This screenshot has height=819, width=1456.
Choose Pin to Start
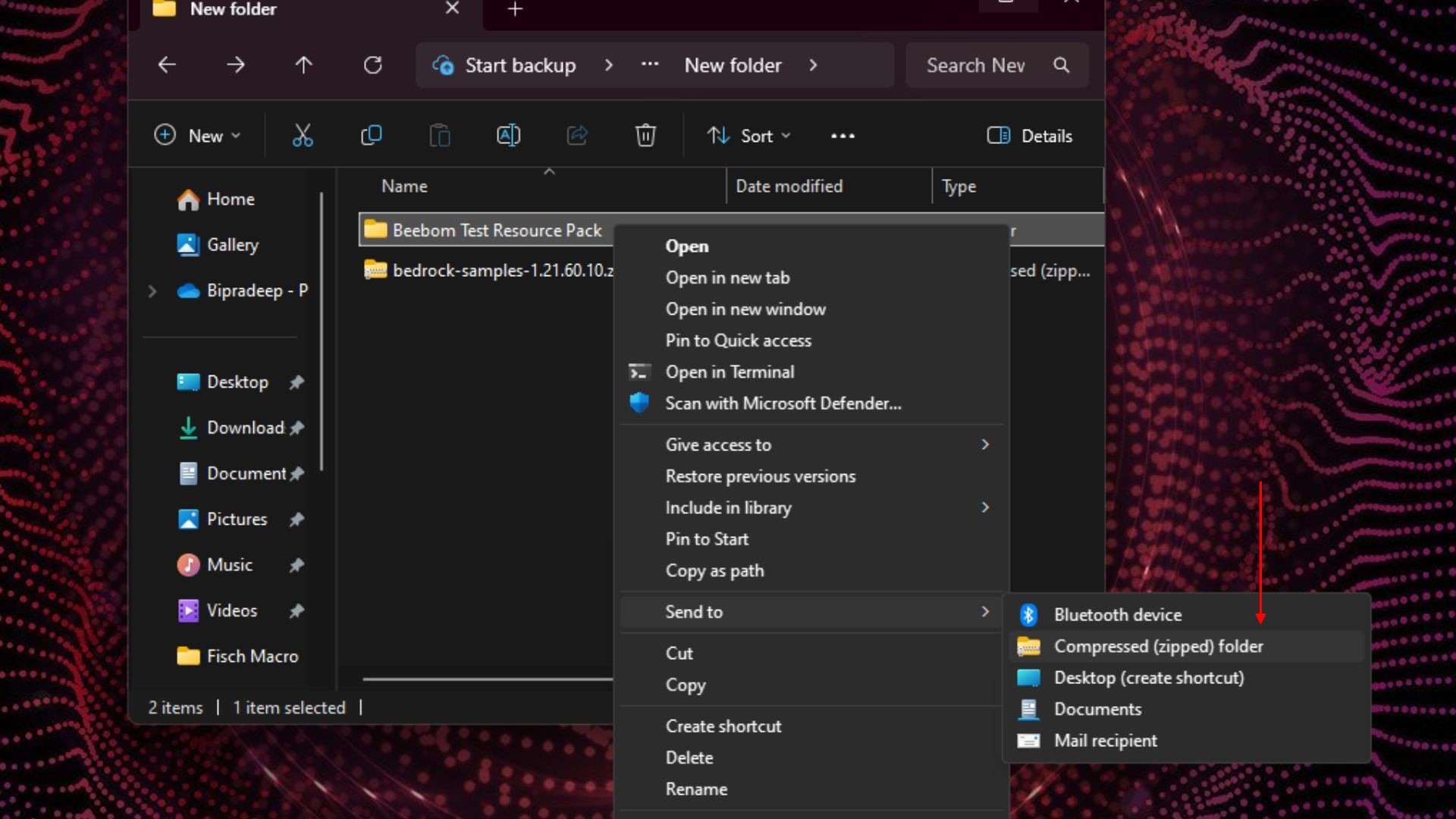pyautogui.click(x=707, y=539)
